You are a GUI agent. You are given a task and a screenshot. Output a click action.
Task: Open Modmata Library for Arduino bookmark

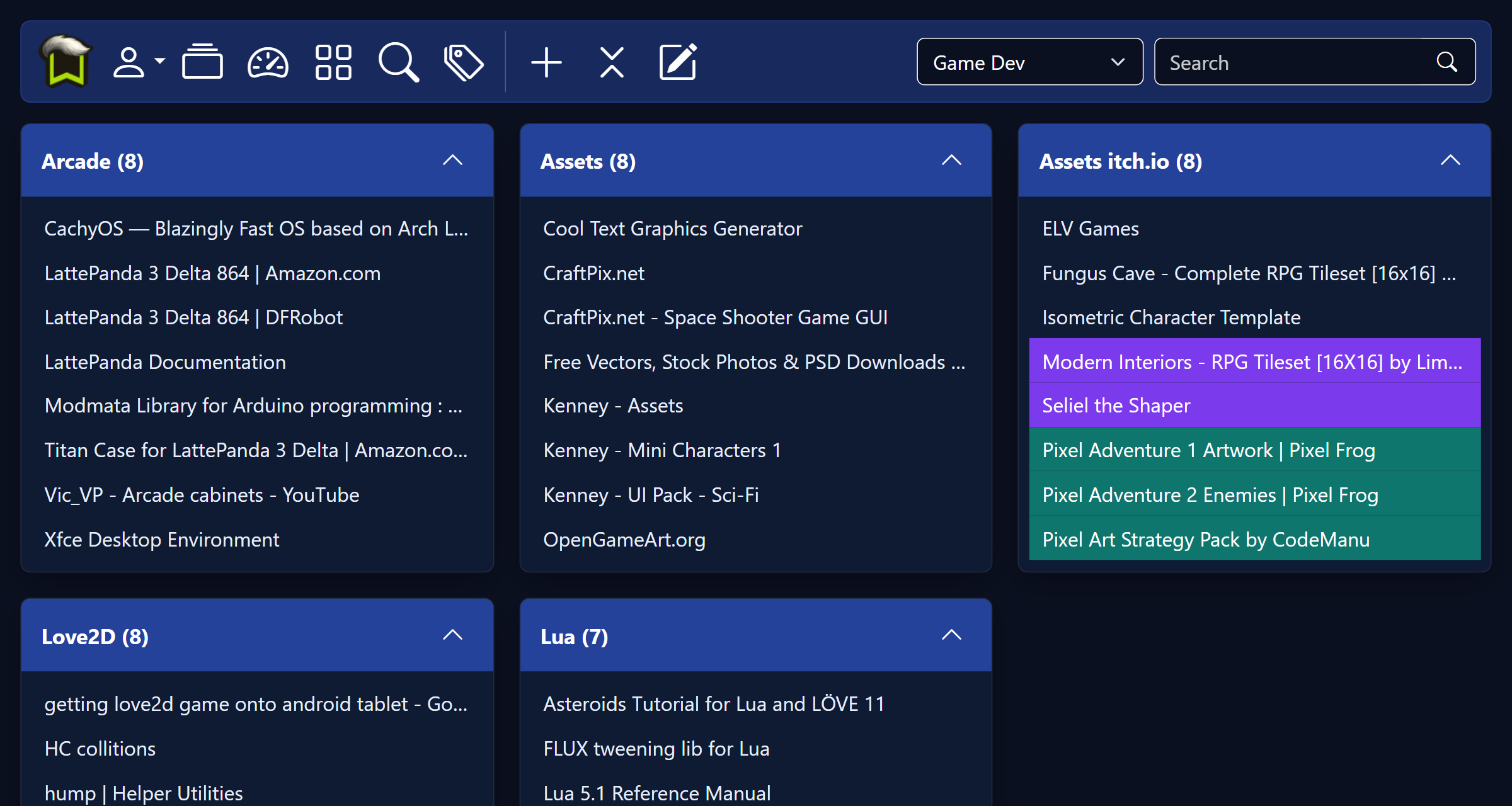pyautogui.click(x=253, y=406)
